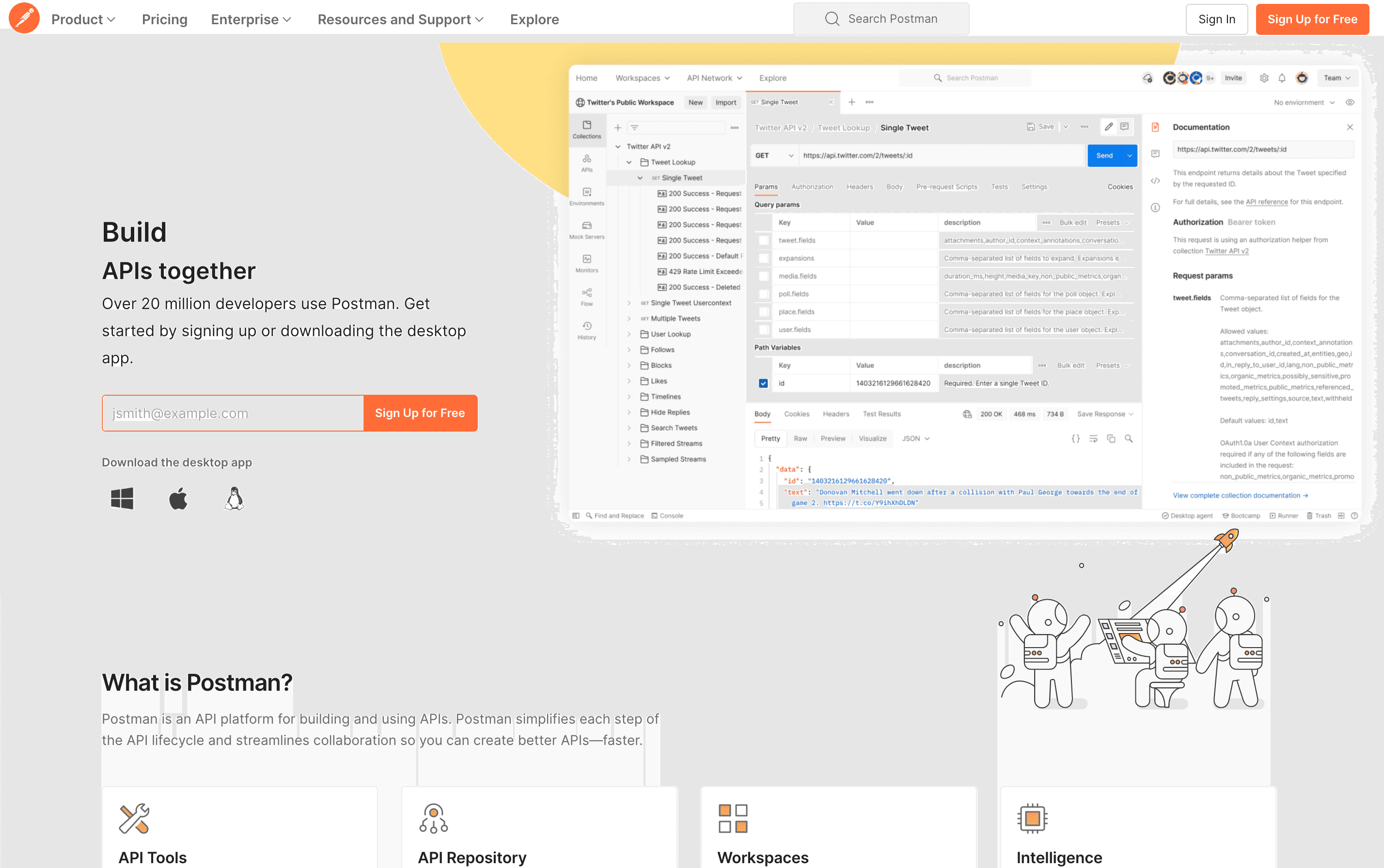Click the Import button in the workspace header
The width and height of the screenshot is (1384, 868).
pos(726,102)
